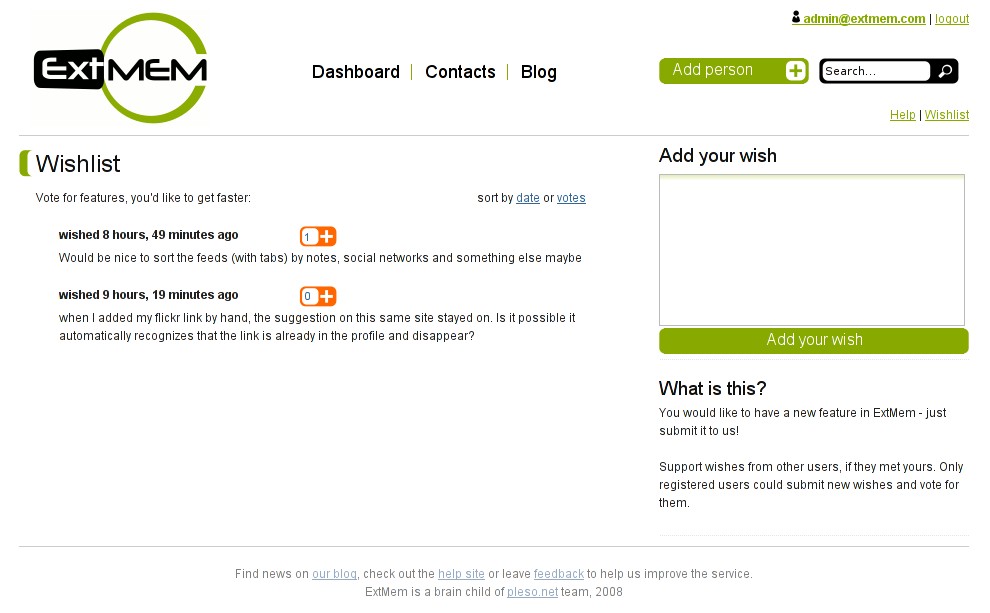Open the Blog menu item
Screen dimensions: 990x613
pyautogui.click(x=539, y=72)
